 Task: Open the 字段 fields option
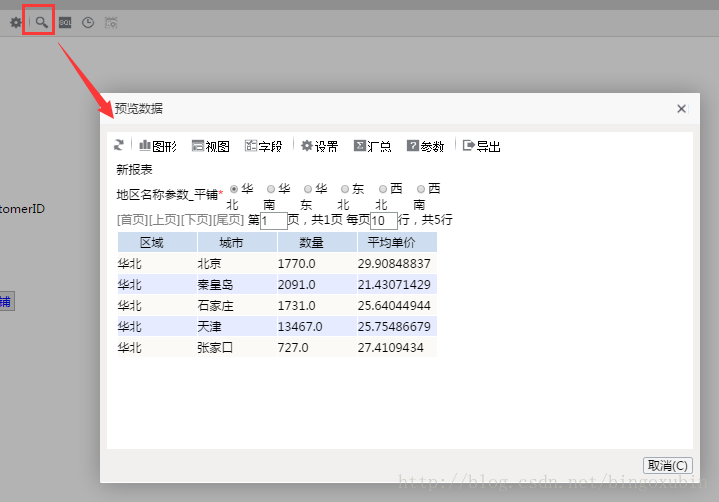[264, 146]
